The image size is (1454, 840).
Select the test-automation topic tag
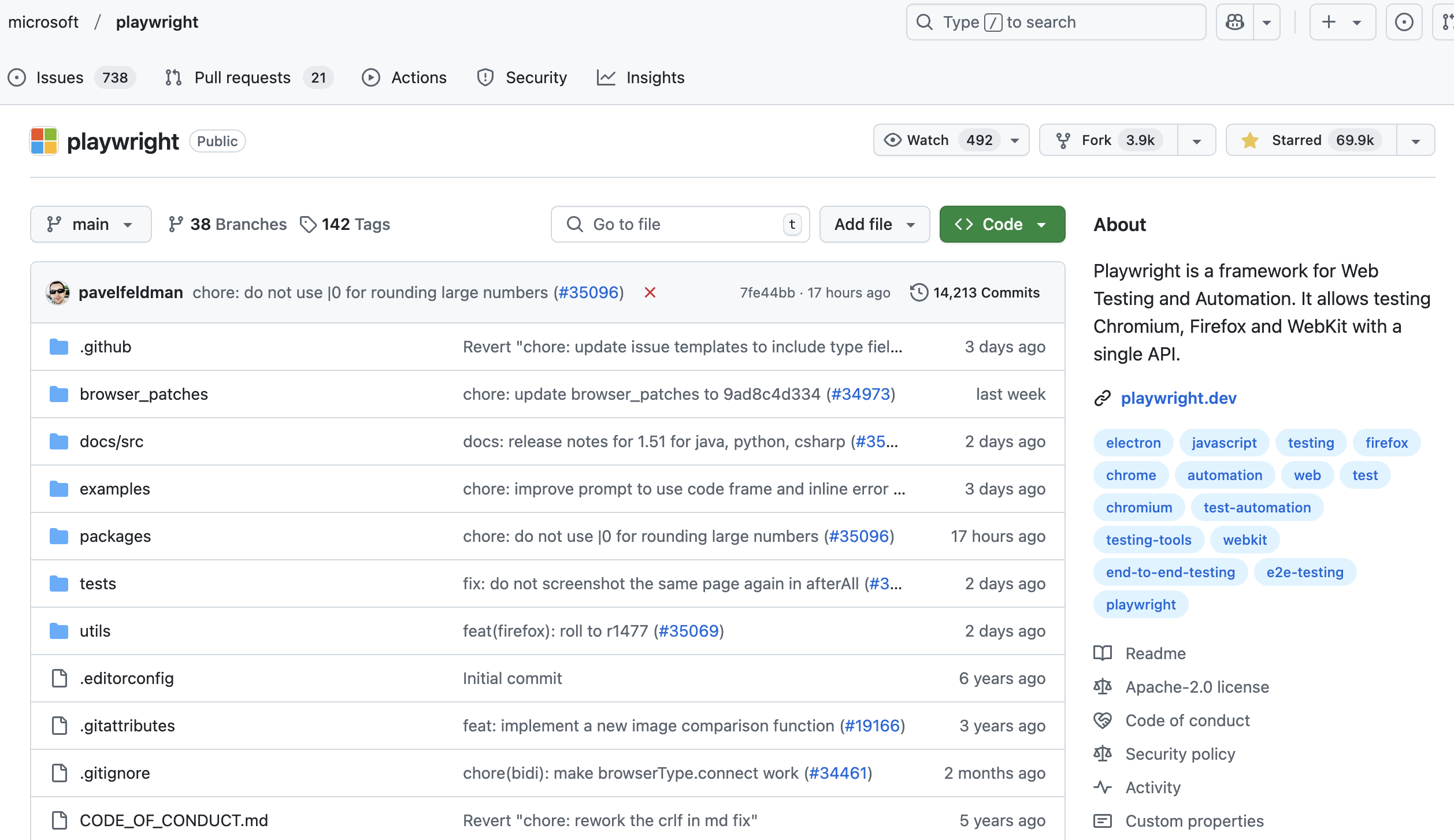coord(1257,507)
